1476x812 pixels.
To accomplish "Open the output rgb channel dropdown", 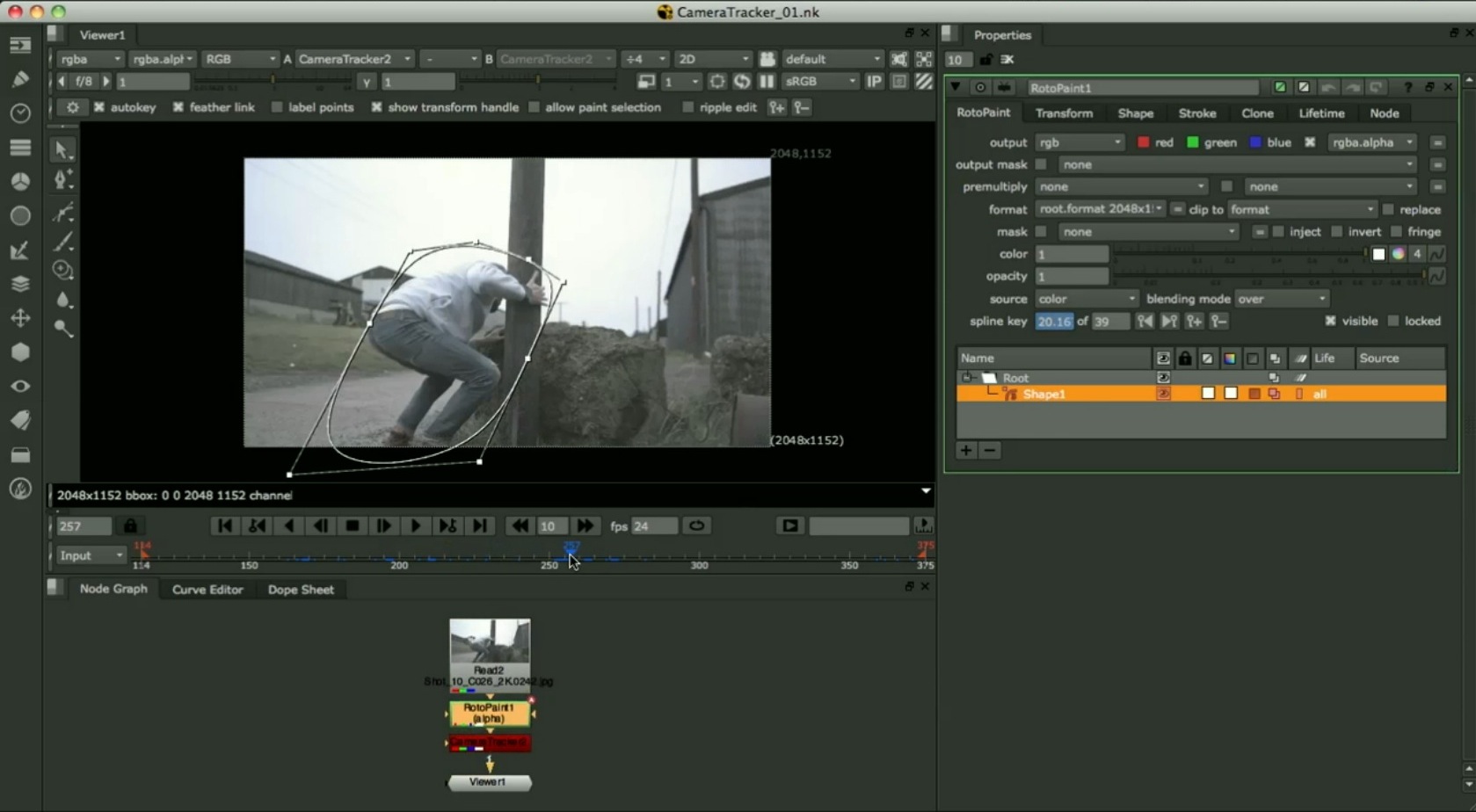I will pyautogui.click(x=1080, y=142).
